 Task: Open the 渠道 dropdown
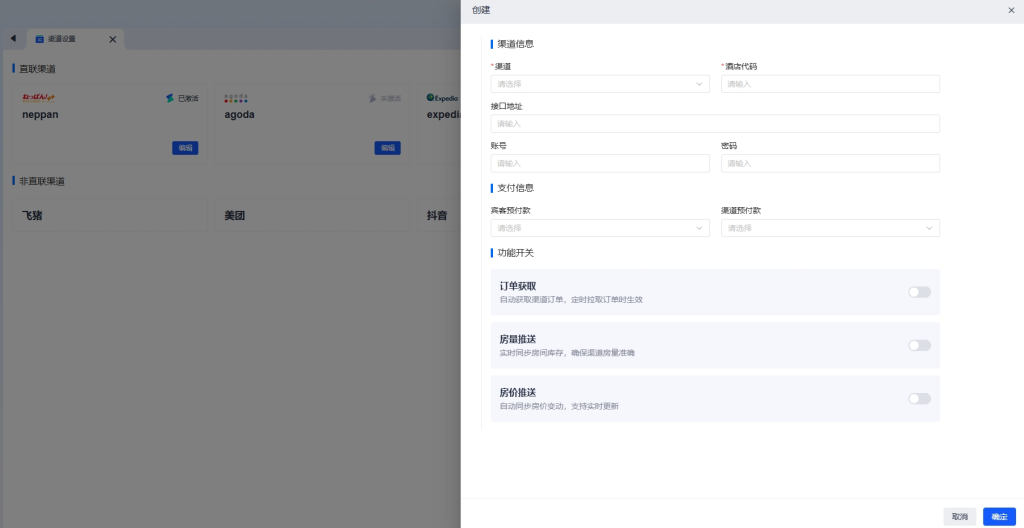point(600,84)
